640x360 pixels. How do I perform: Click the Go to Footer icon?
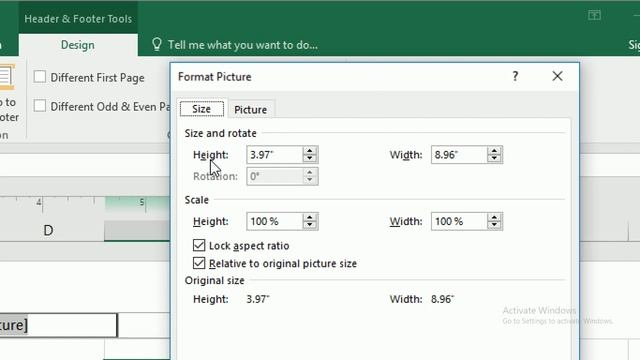point(7,77)
